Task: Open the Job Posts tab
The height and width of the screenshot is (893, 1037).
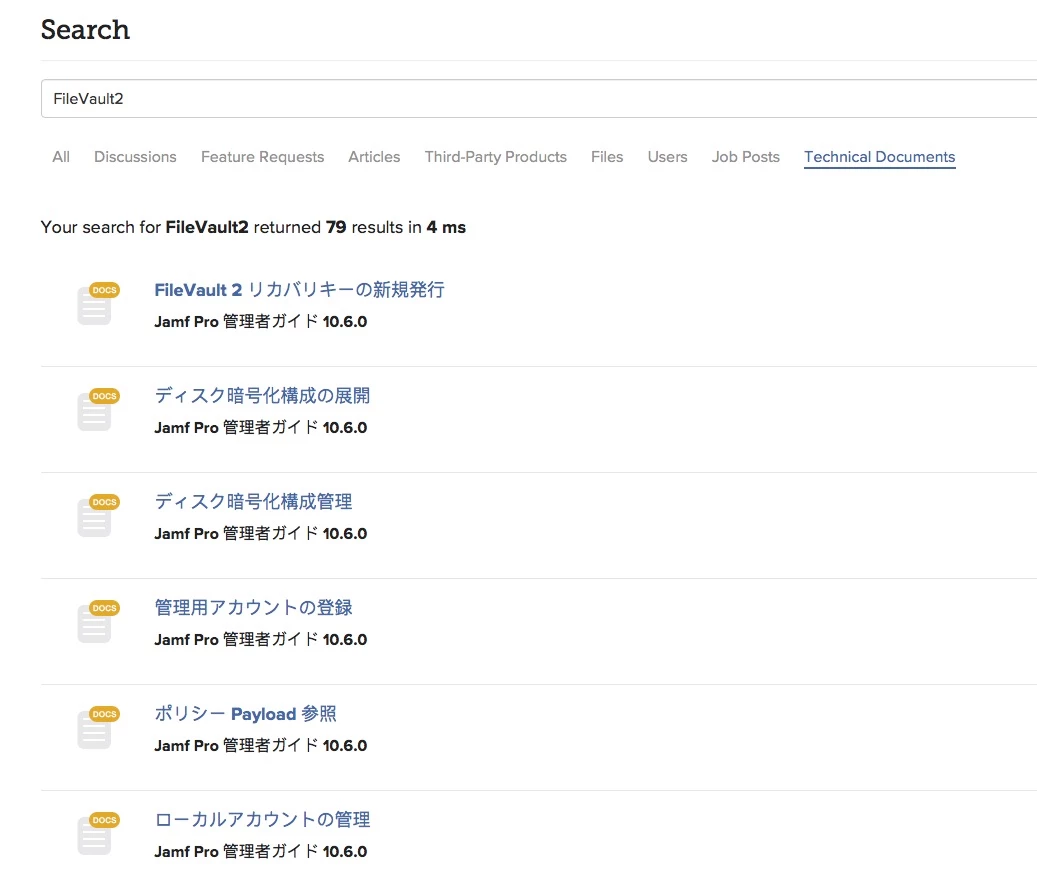Action: click(x=745, y=157)
